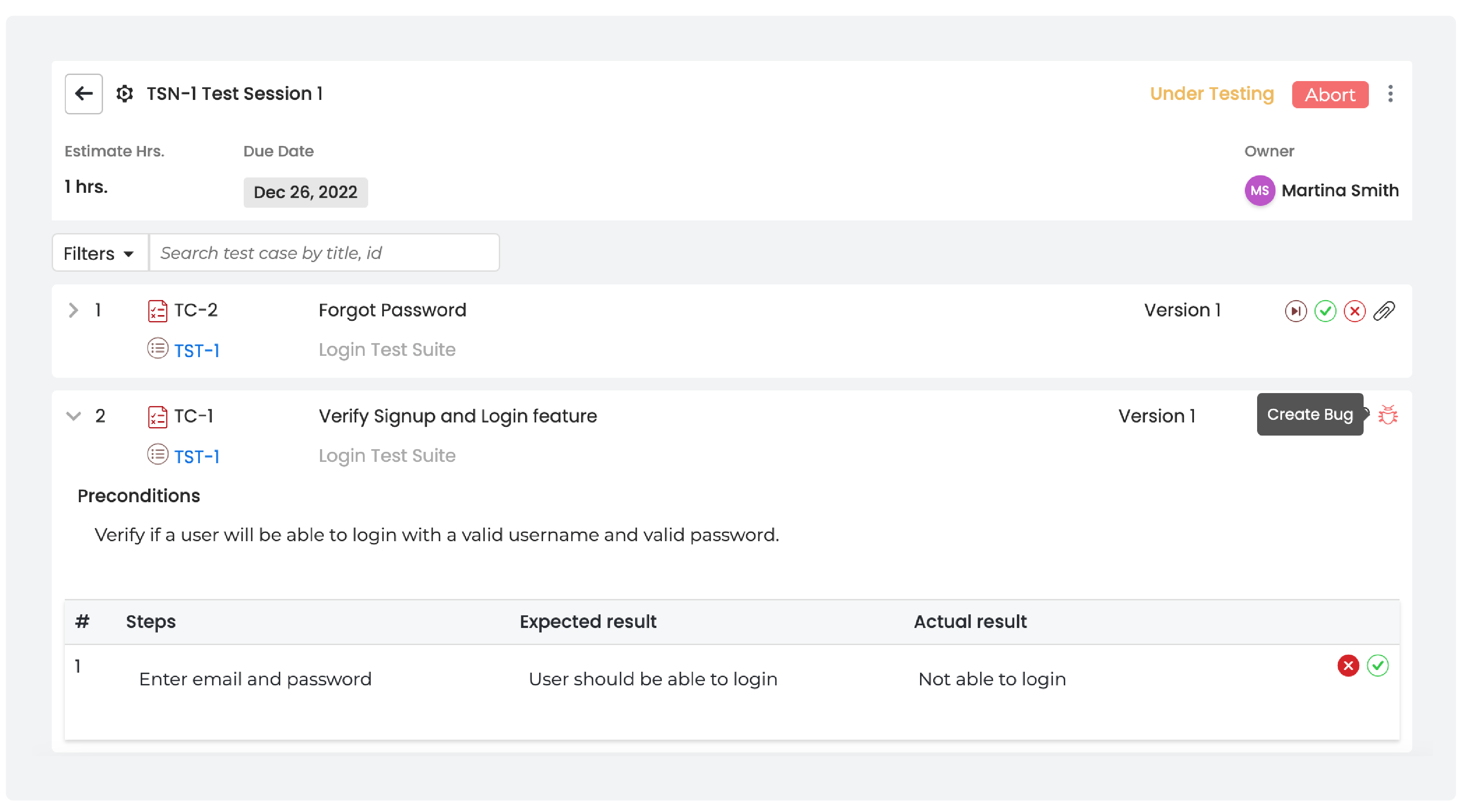Skip the Forgot Password test case

(x=1295, y=311)
